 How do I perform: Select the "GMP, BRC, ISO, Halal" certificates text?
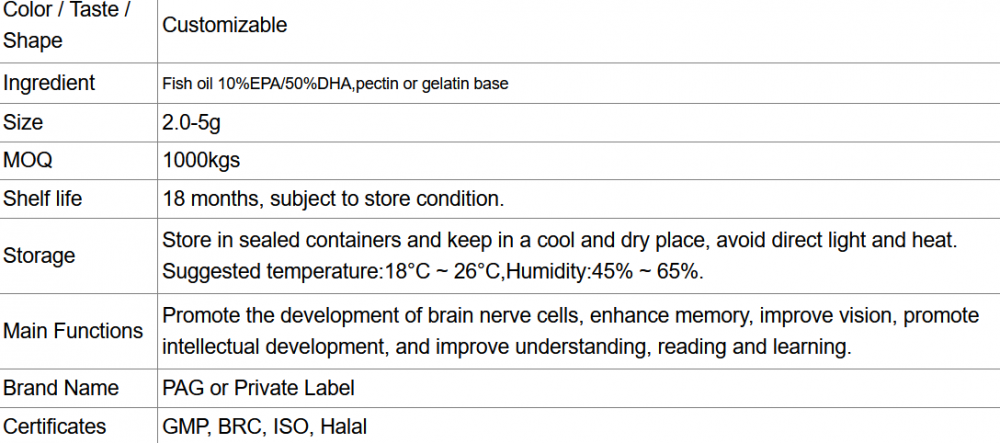(264, 427)
